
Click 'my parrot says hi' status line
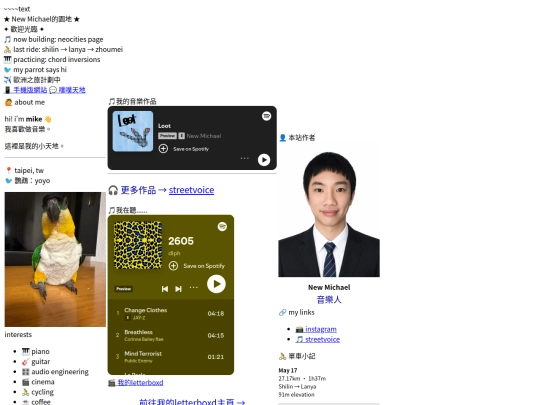(x=35, y=70)
